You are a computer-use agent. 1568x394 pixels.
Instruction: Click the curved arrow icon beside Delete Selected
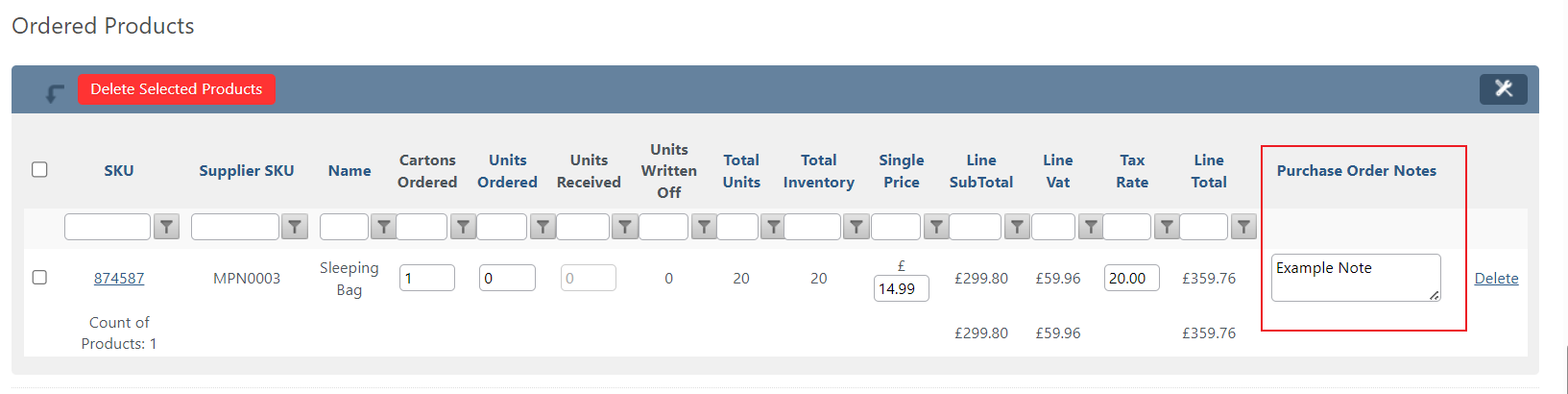55,93
